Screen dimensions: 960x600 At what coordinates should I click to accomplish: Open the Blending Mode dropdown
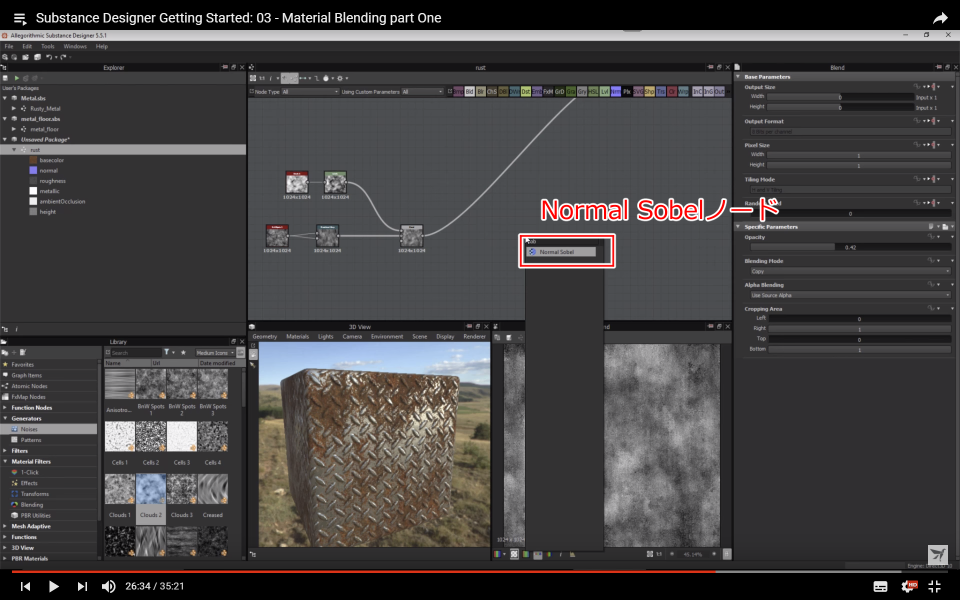tap(850, 271)
